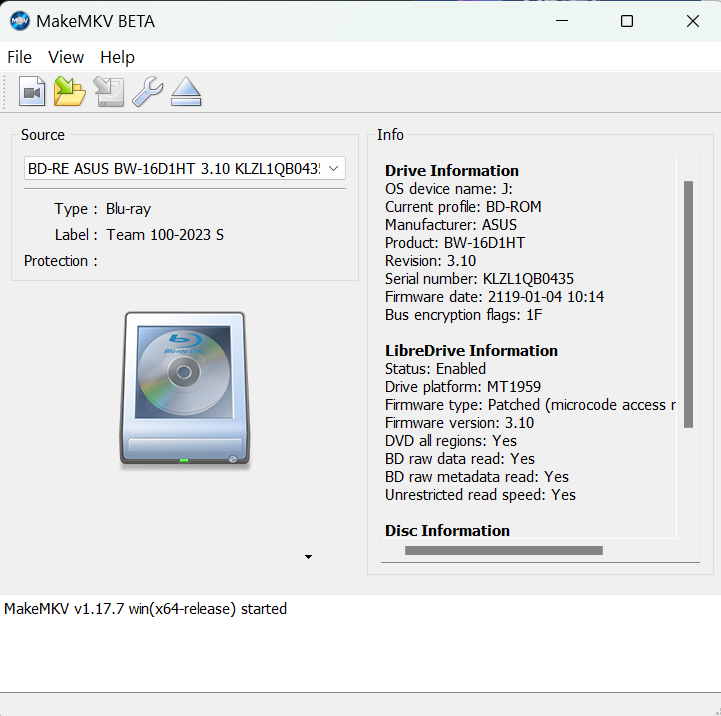
Task: Click the 'Team 100-2023 S' disc label value
Action: tap(165, 235)
